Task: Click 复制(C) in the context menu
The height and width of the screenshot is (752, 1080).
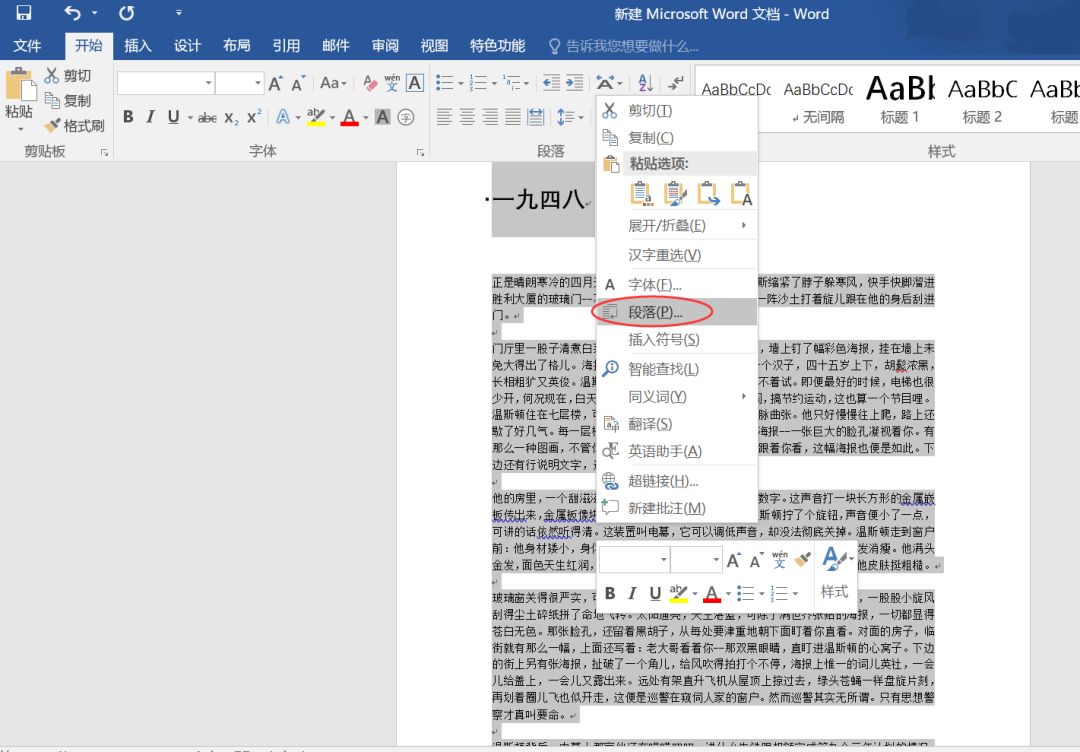Action: (x=676, y=138)
